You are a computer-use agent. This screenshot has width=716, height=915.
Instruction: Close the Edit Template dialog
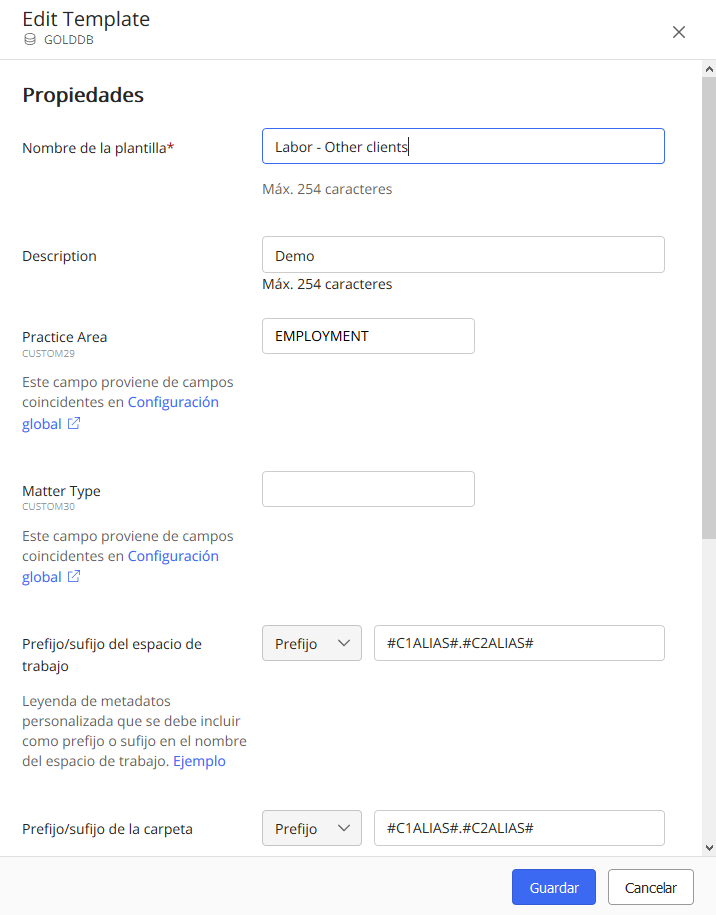pos(679,32)
